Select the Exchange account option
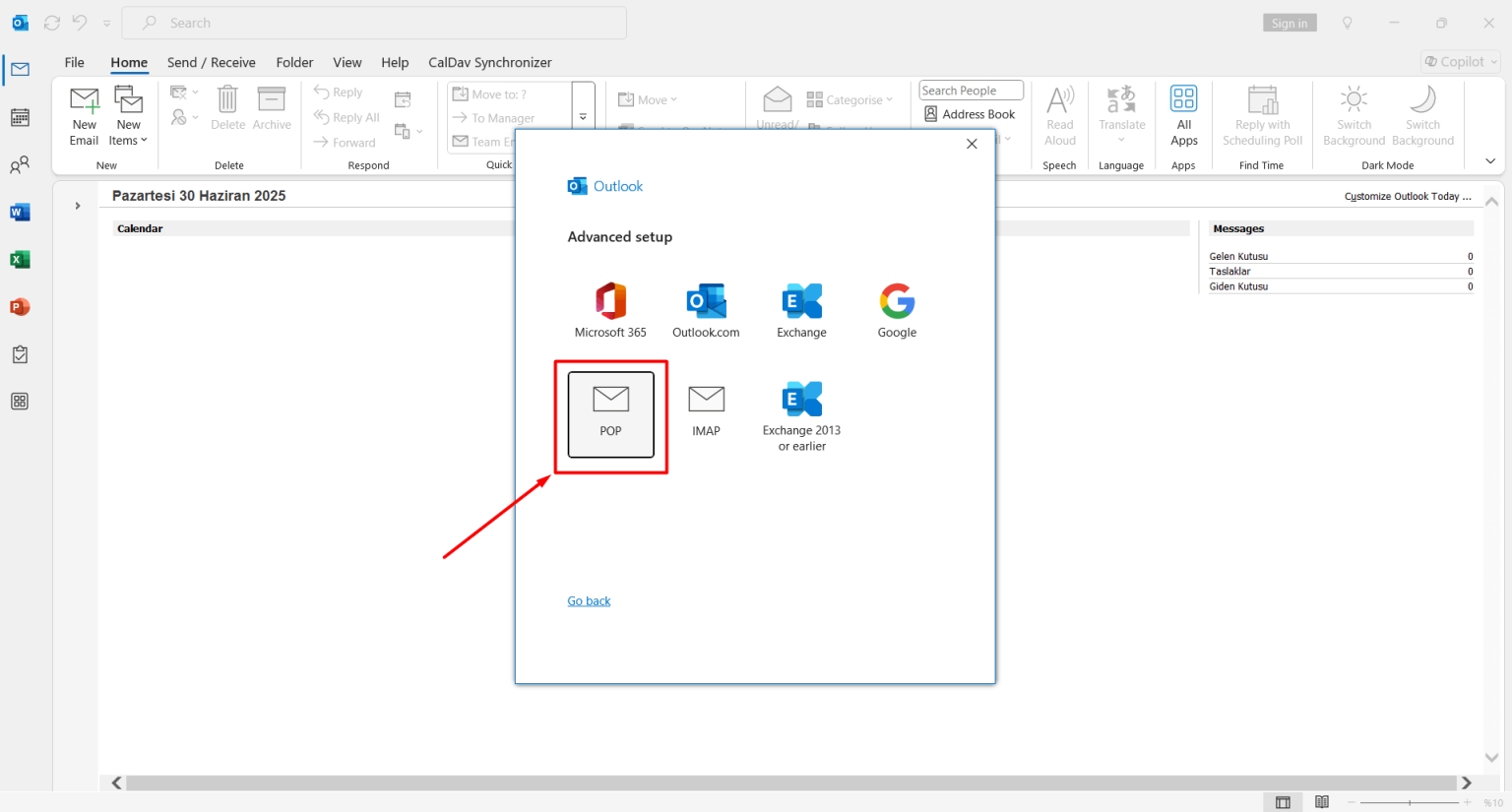Image resolution: width=1512 pixels, height=812 pixels. coord(800,309)
